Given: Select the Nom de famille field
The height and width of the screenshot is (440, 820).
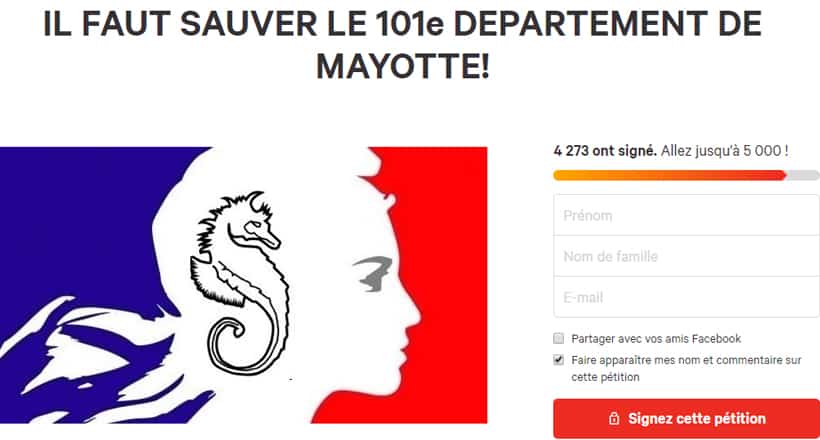Looking at the screenshot, I should pyautogui.click(x=686, y=256).
